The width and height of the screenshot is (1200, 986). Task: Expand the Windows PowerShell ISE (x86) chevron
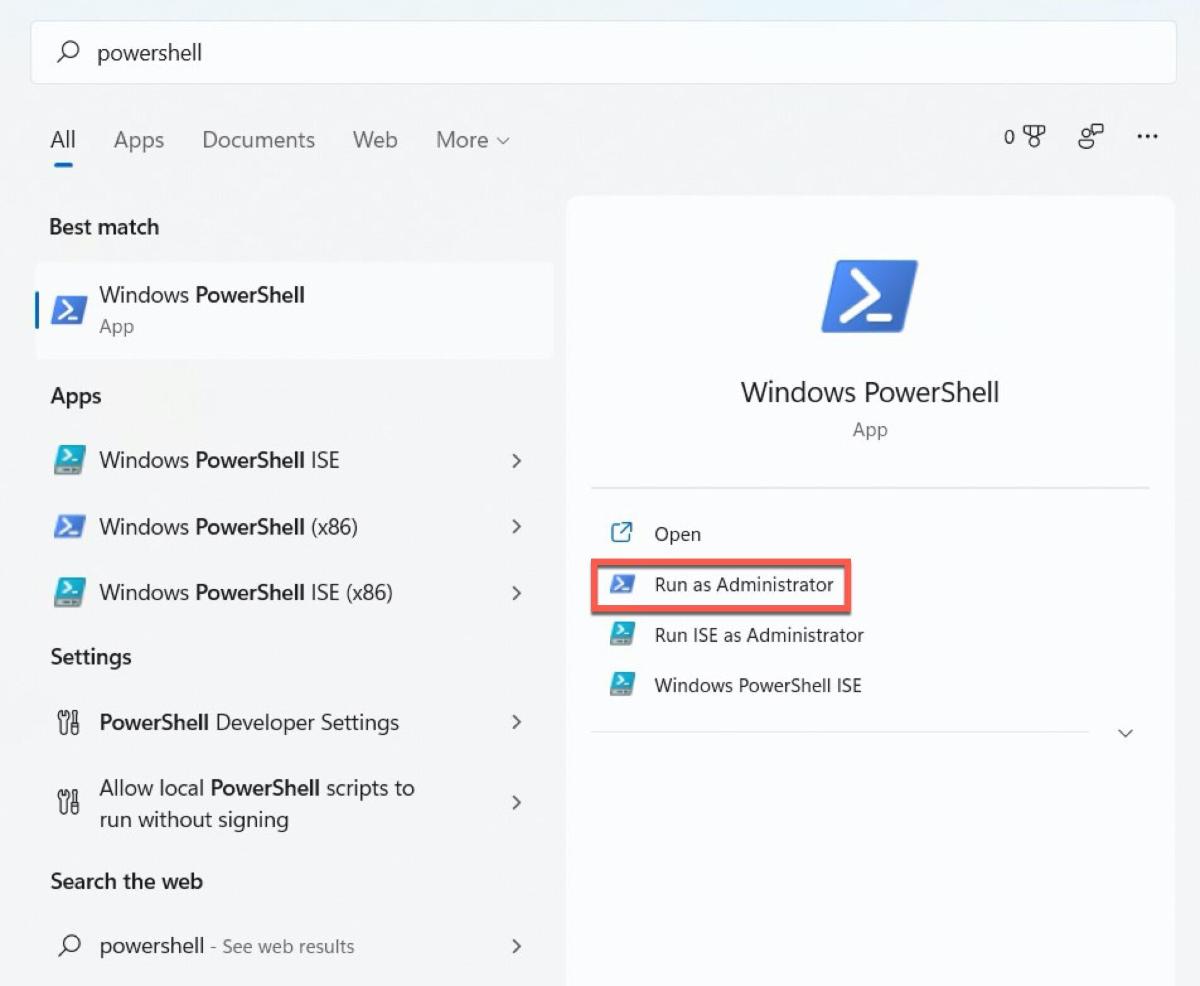[517, 593]
